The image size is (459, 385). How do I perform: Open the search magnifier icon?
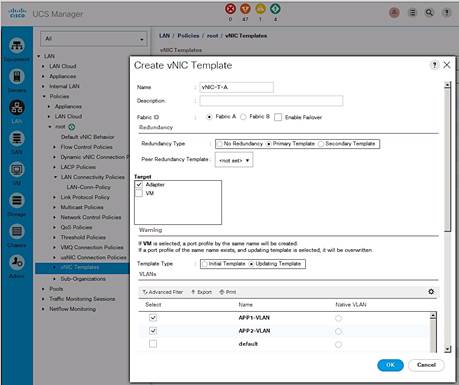429,13
